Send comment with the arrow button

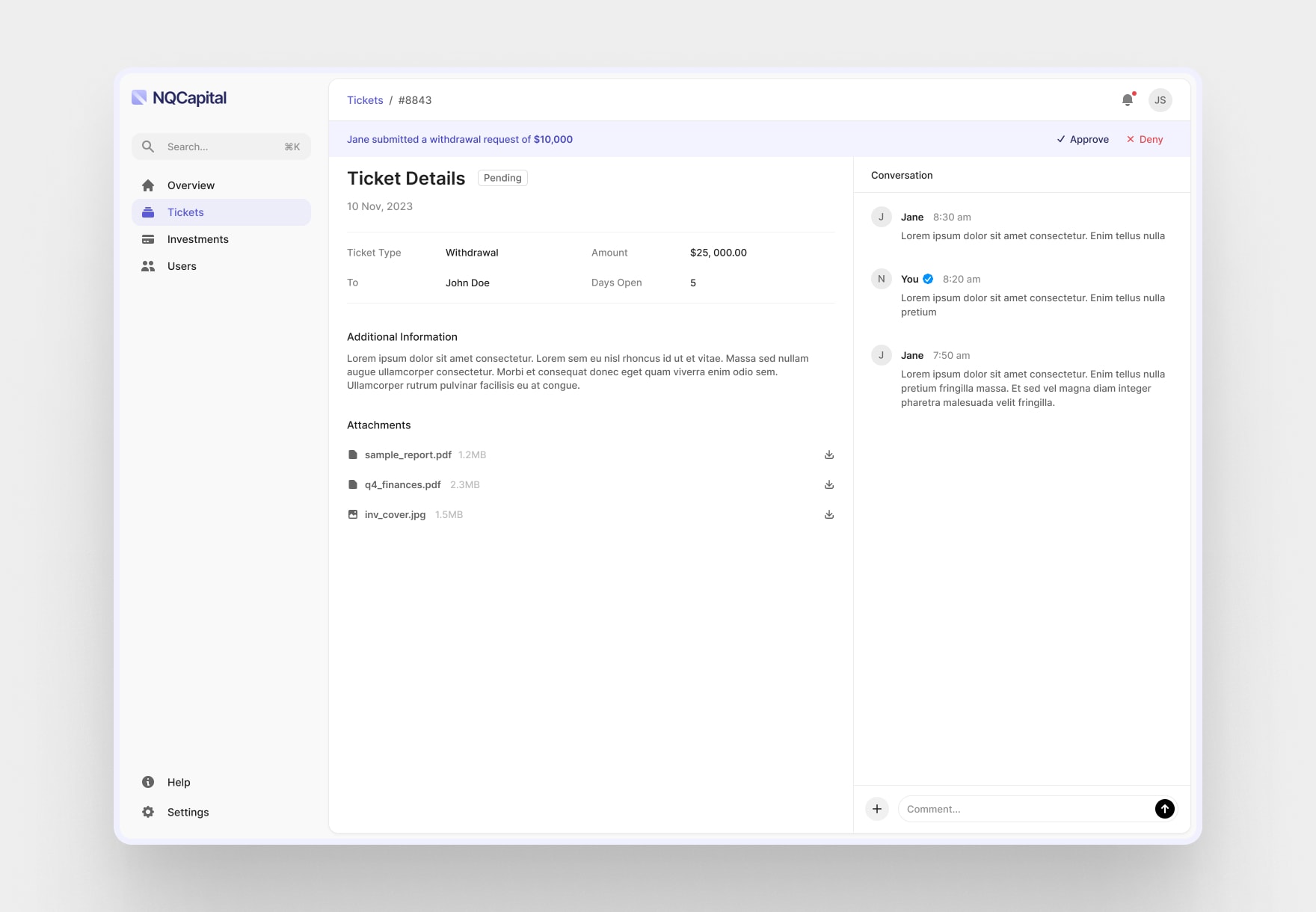(x=1165, y=809)
